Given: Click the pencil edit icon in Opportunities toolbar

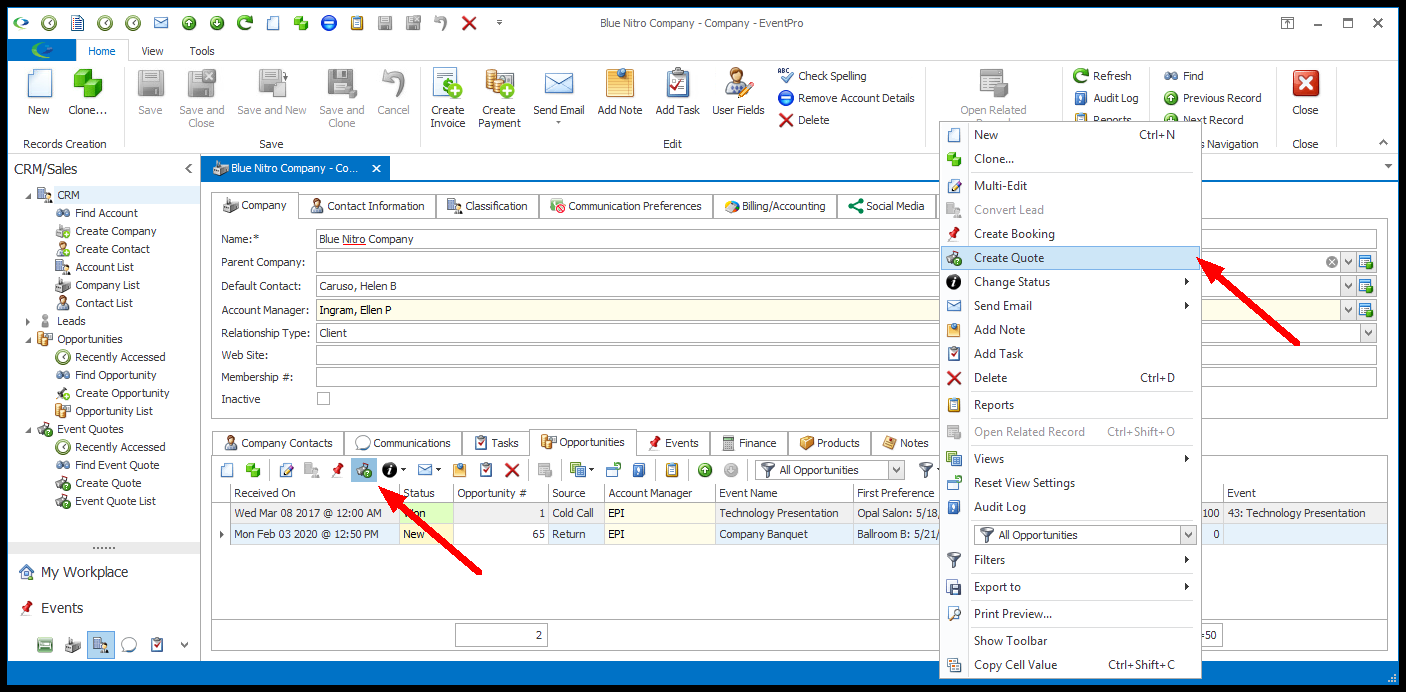Looking at the screenshot, I should pyautogui.click(x=286, y=470).
